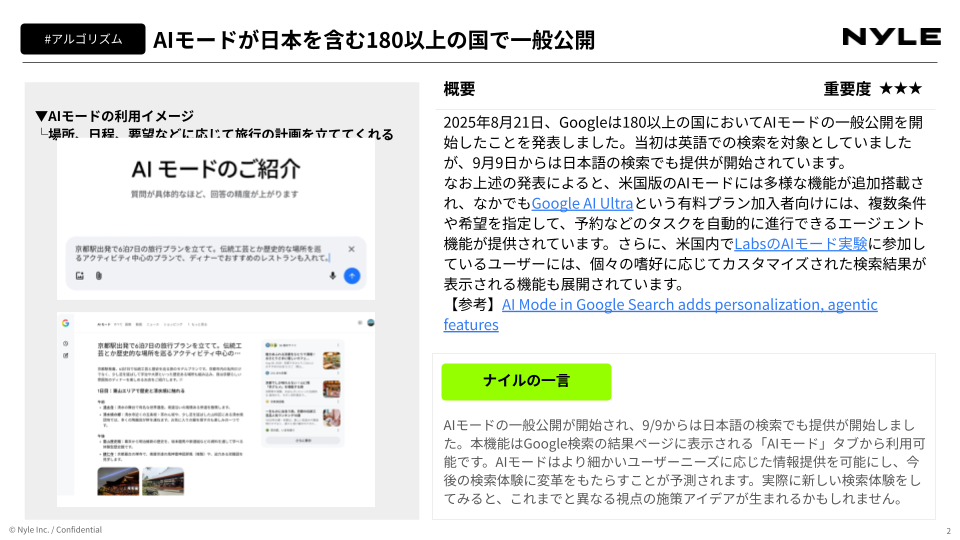Open the LabsのAIモード実験 link
Image resolution: width=960 pixels, height=540 pixels.
coord(801,243)
